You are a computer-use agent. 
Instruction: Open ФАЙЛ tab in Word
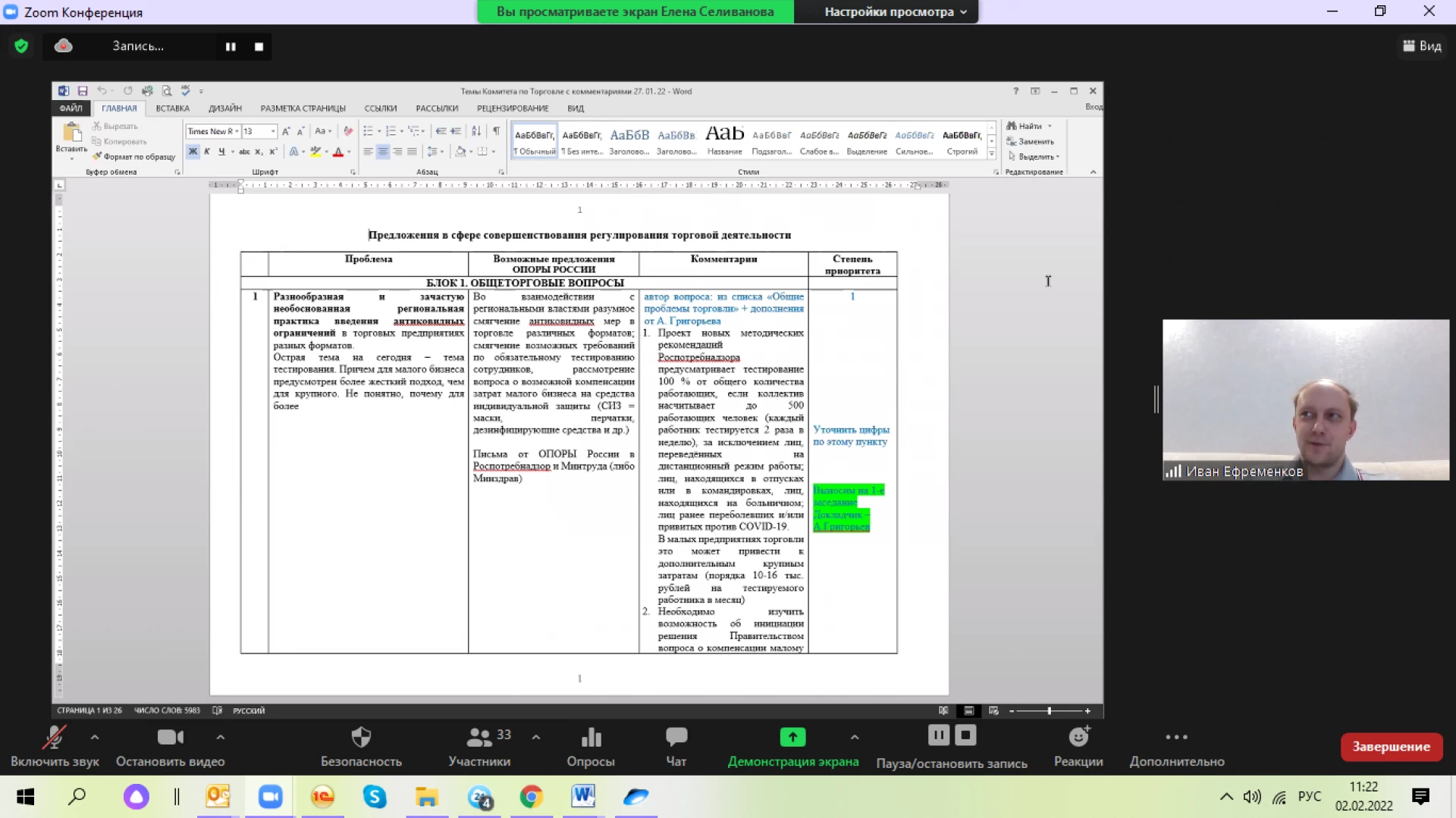[71, 108]
